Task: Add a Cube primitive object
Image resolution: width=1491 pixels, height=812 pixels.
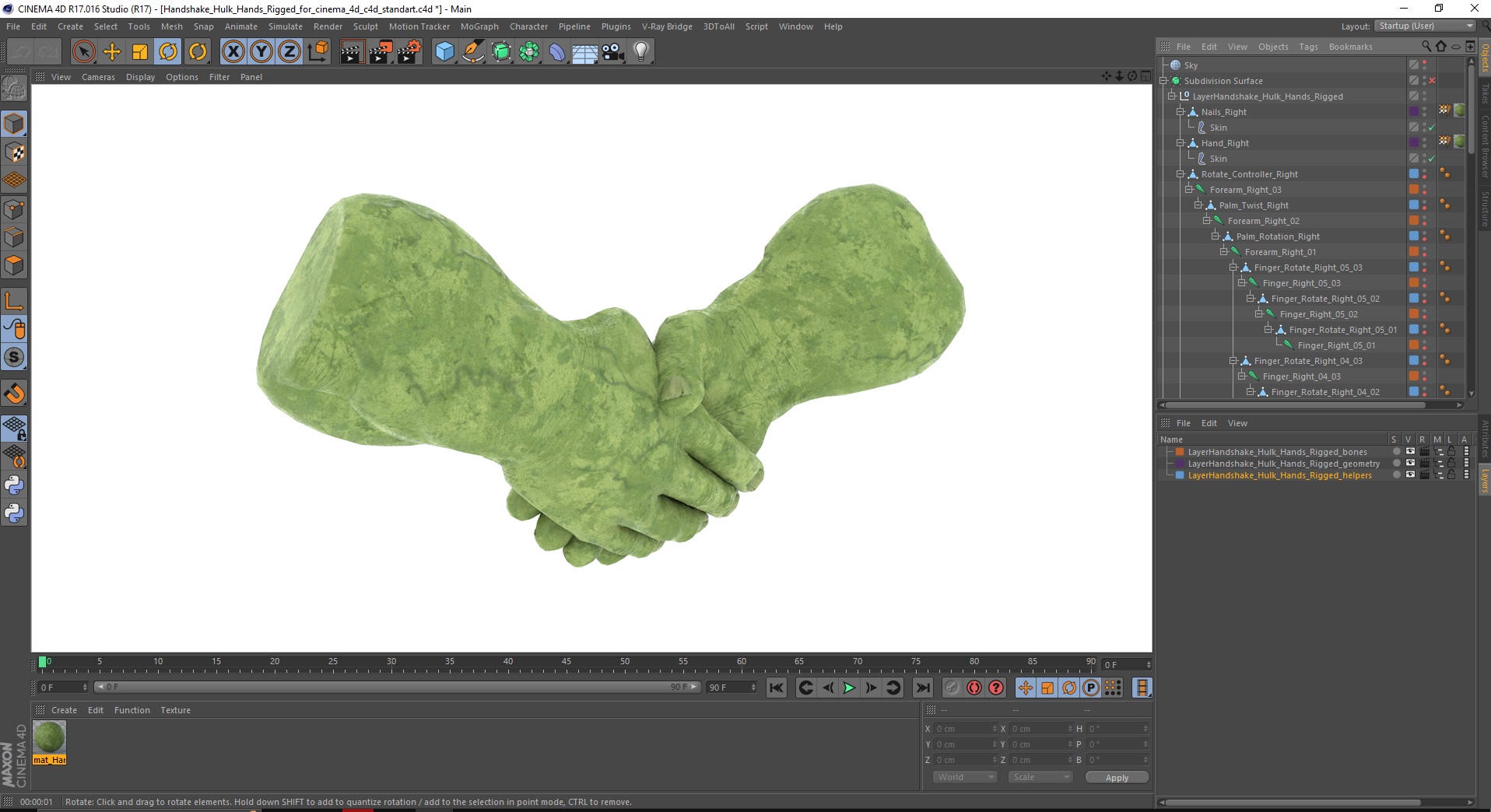Action: [444, 52]
